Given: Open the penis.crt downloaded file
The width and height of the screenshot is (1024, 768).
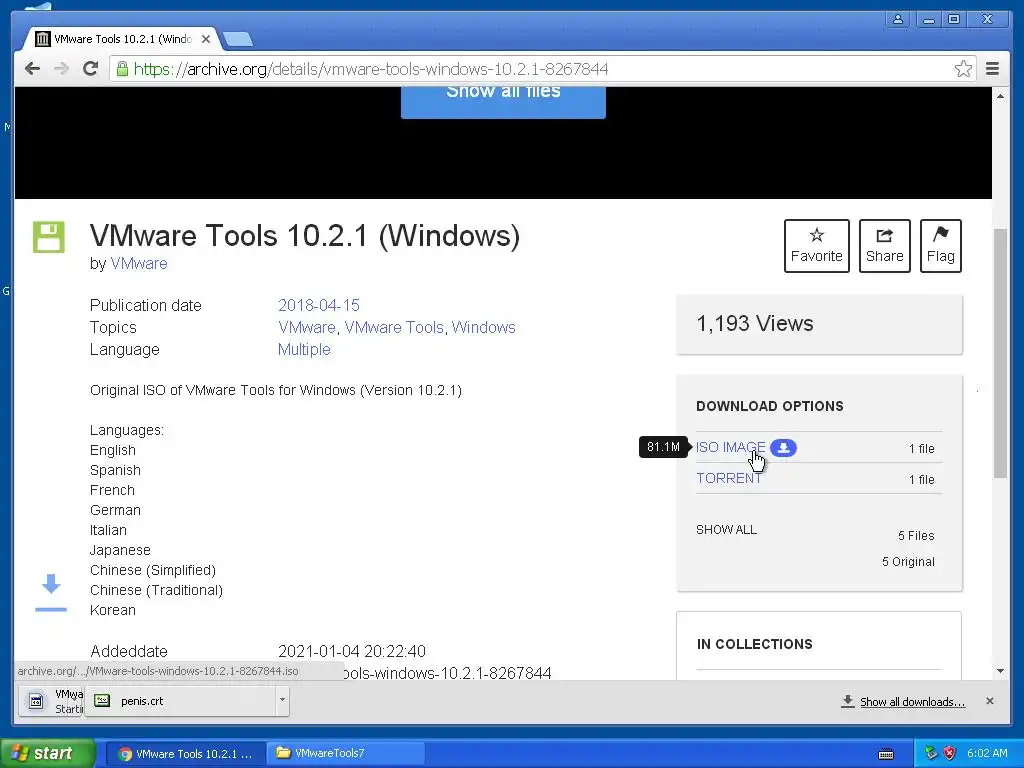Looking at the screenshot, I should coord(180,701).
